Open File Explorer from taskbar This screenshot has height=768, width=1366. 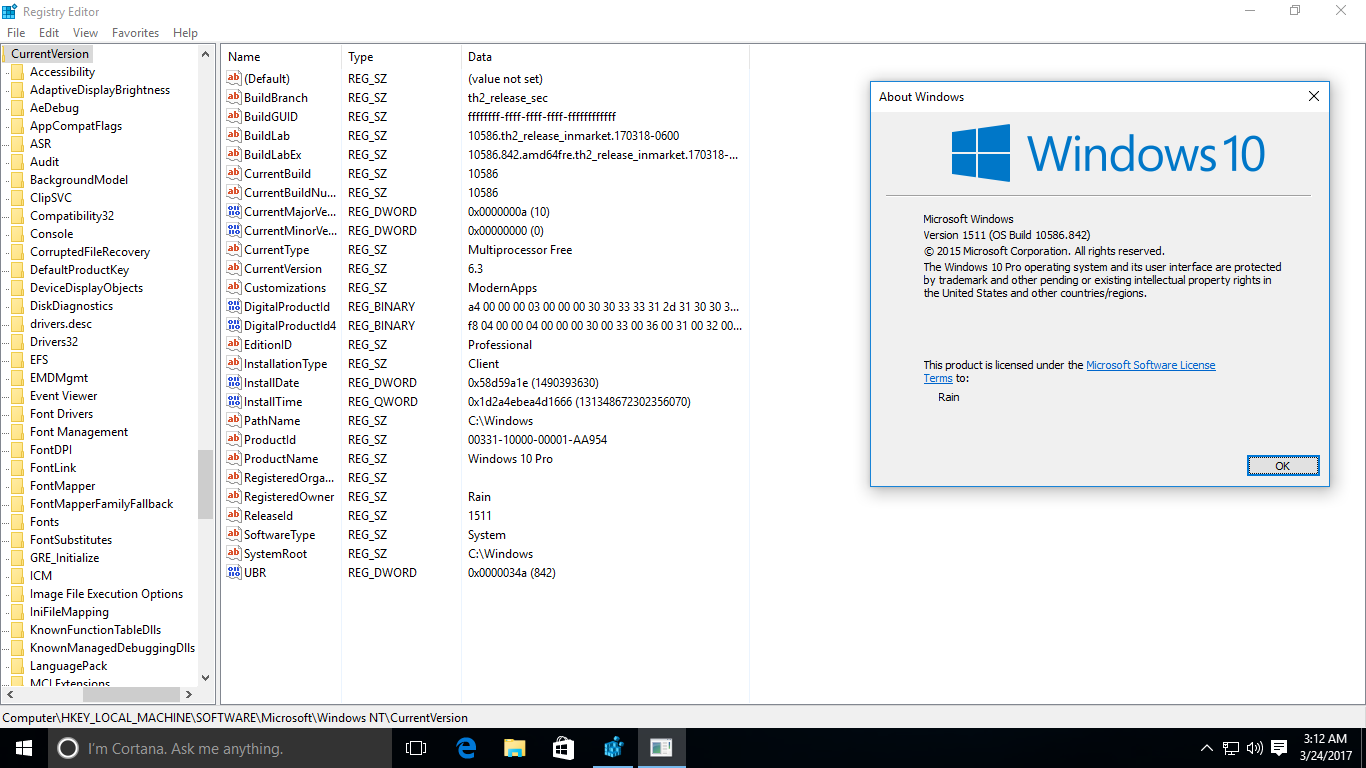514,748
